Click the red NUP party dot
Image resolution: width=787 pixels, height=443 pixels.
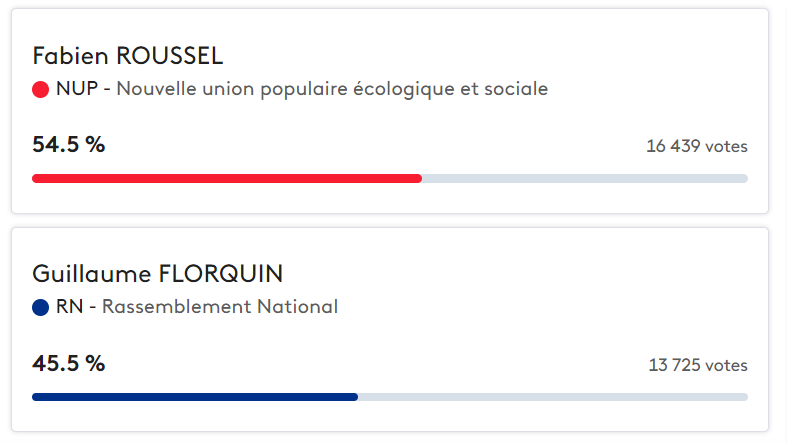[40, 89]
